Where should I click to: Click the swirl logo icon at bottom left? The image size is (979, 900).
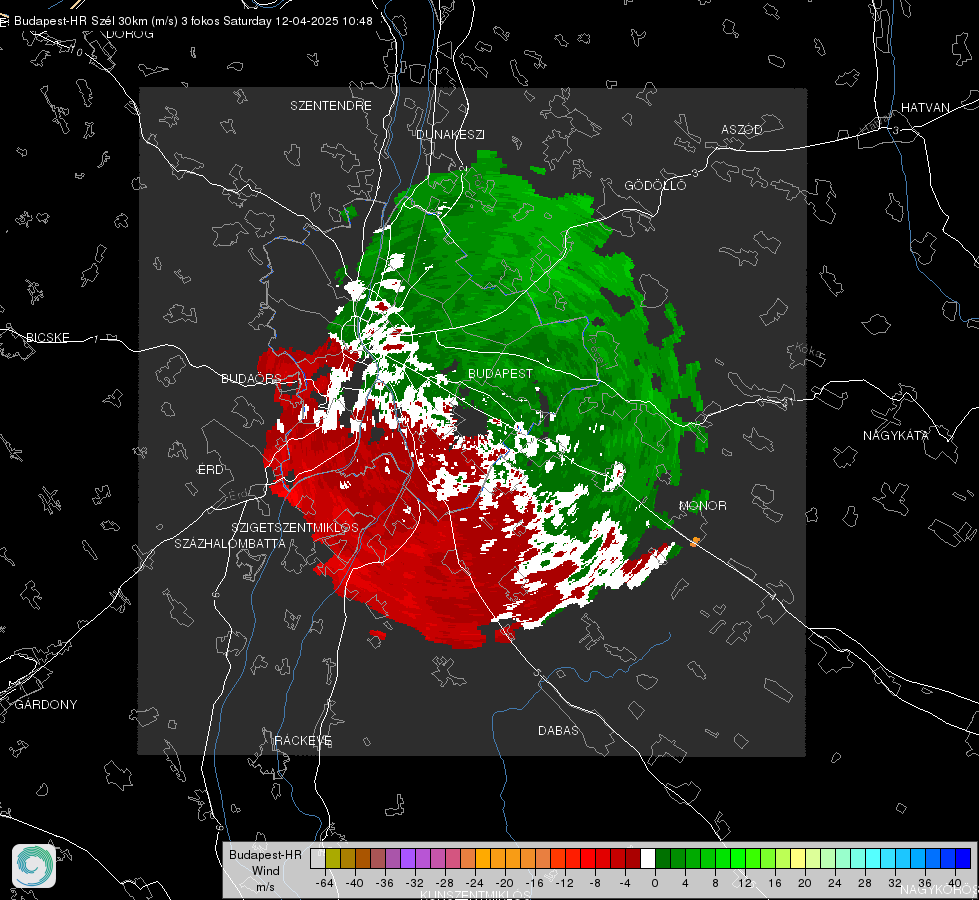pos(34,866)
